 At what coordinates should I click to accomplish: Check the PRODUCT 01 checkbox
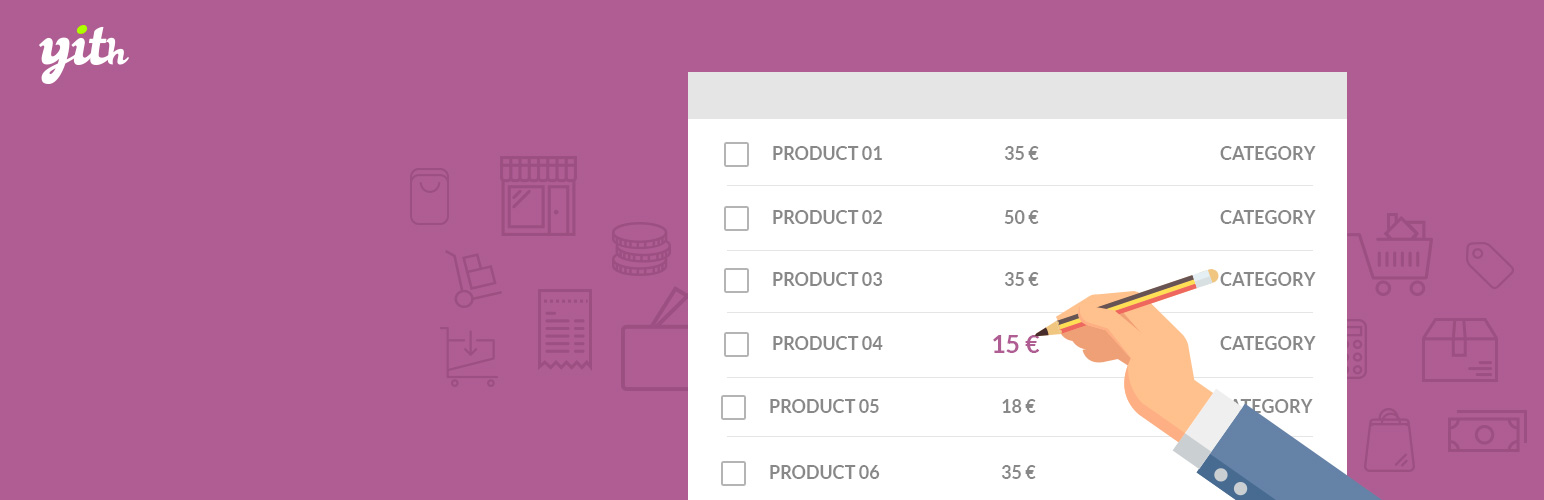[736, 154]
